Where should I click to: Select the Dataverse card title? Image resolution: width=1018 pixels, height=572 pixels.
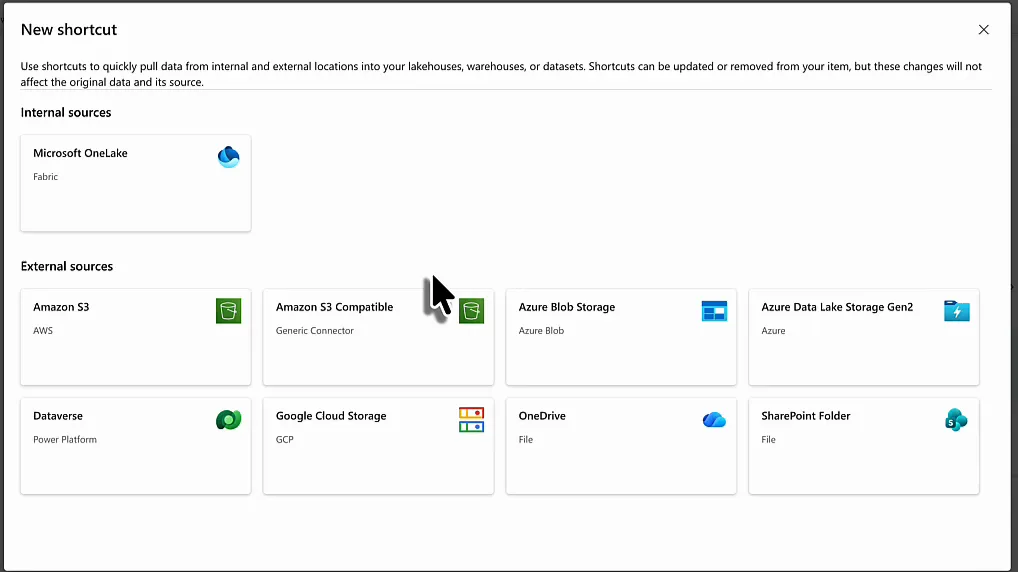58,416
